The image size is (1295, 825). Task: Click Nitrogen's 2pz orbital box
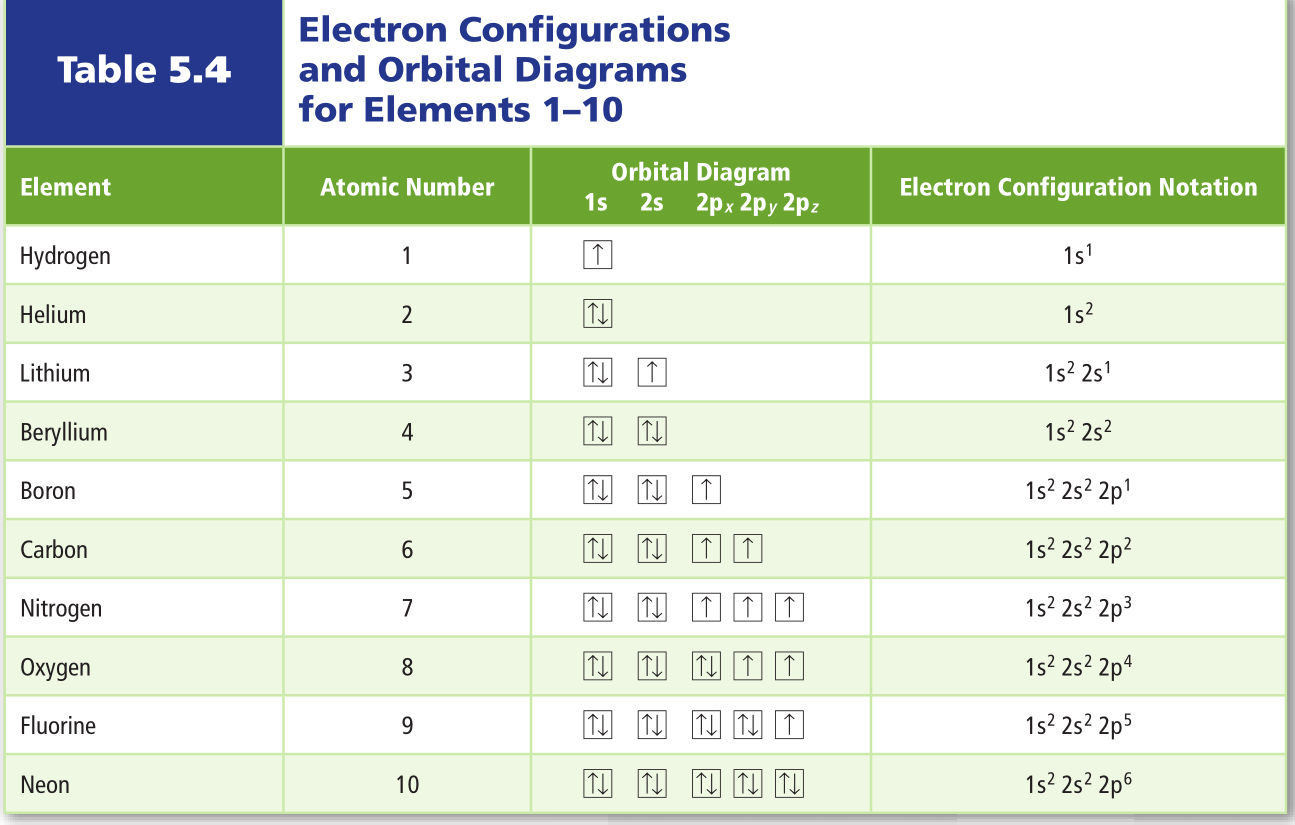(789, 608)
